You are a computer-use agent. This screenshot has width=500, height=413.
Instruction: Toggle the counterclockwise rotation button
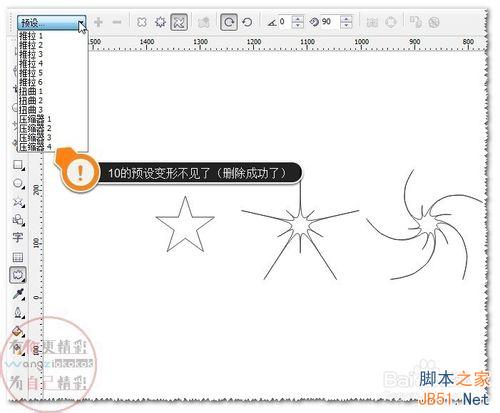[x=247, y=22]
